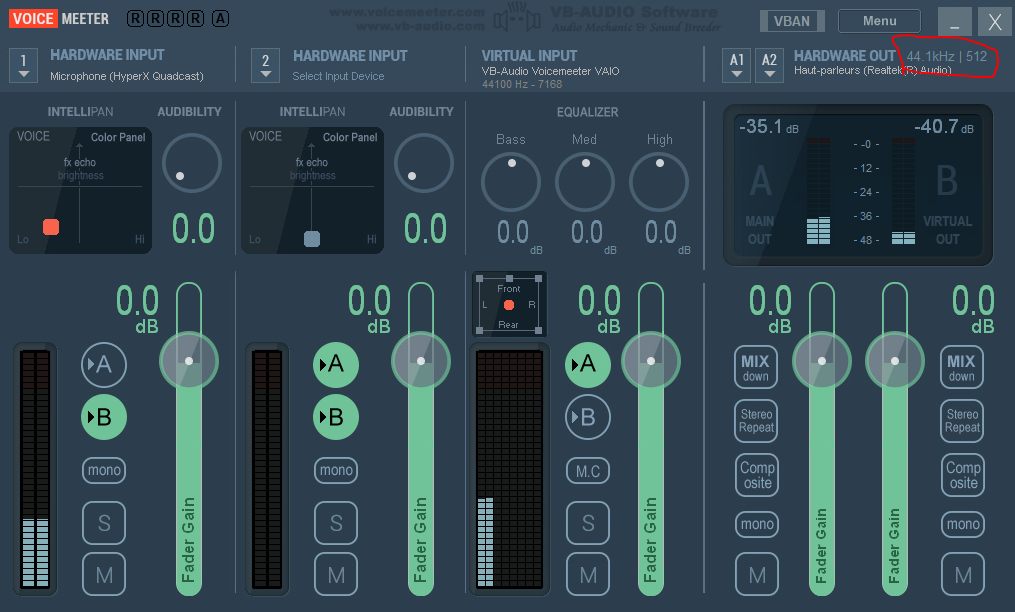Image resolution: width=1015 pixels, height=612 pixels.
Task: Click Select Input Device for input 2
Action: tap(338, 76)
